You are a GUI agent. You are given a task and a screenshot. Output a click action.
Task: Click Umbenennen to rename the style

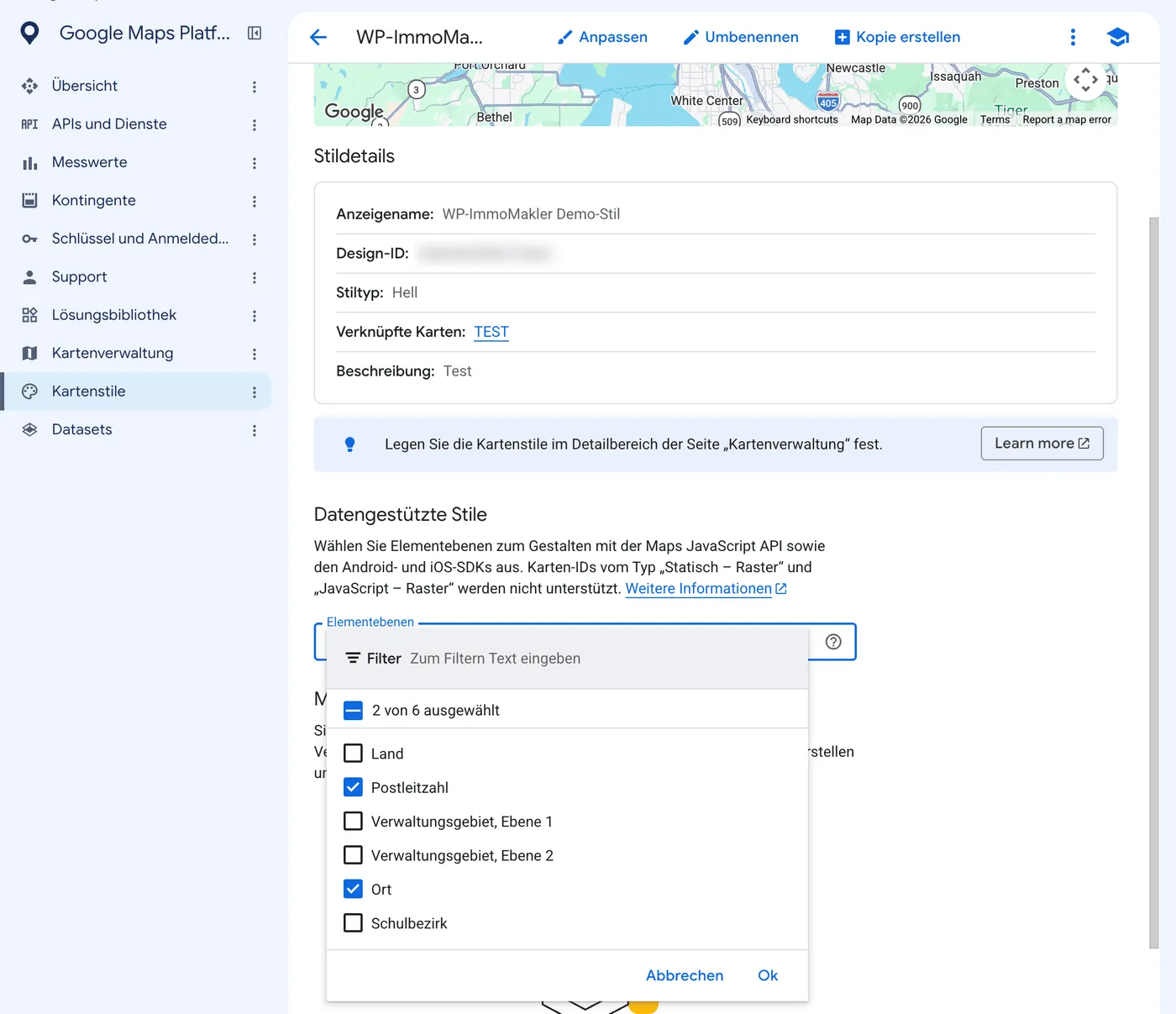741,37
